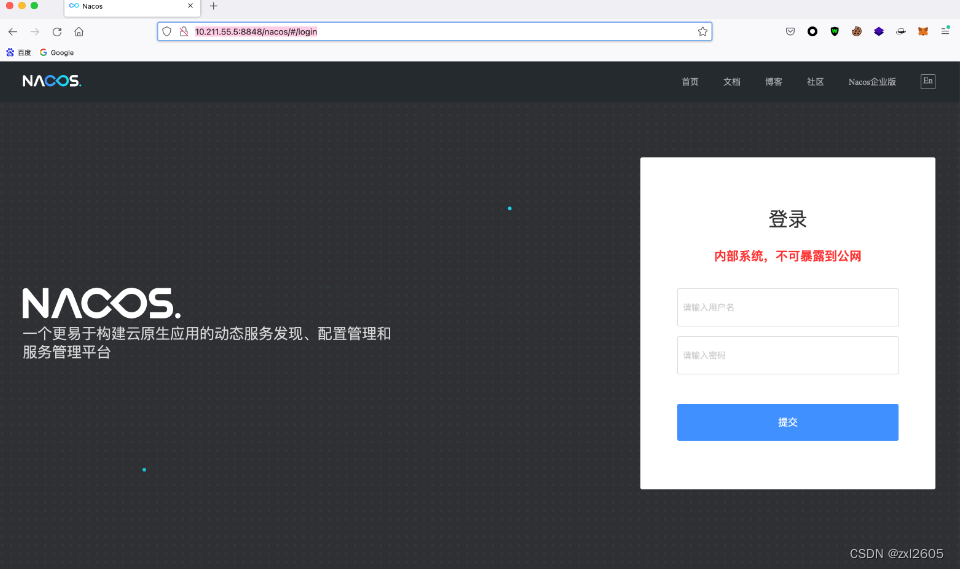Select the Nacos browser tab
This screenshot has height=569, width=960.
click(x=132, y=7)
